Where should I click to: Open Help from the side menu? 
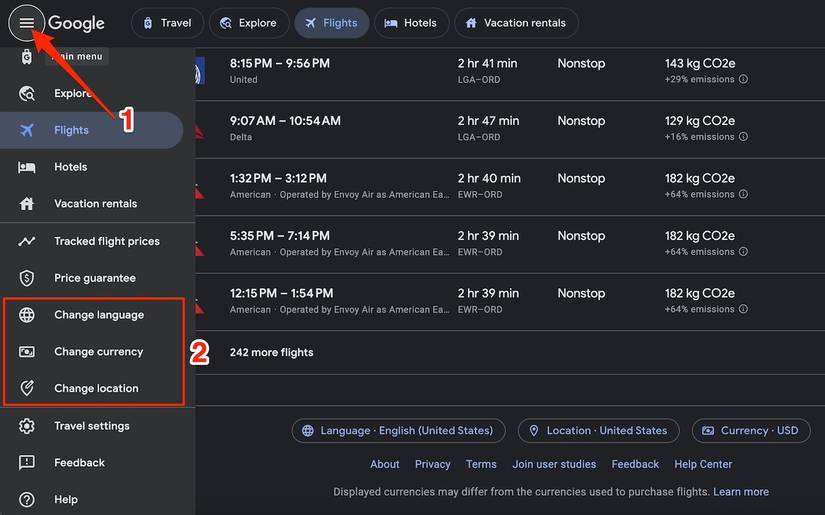point(66,500)
